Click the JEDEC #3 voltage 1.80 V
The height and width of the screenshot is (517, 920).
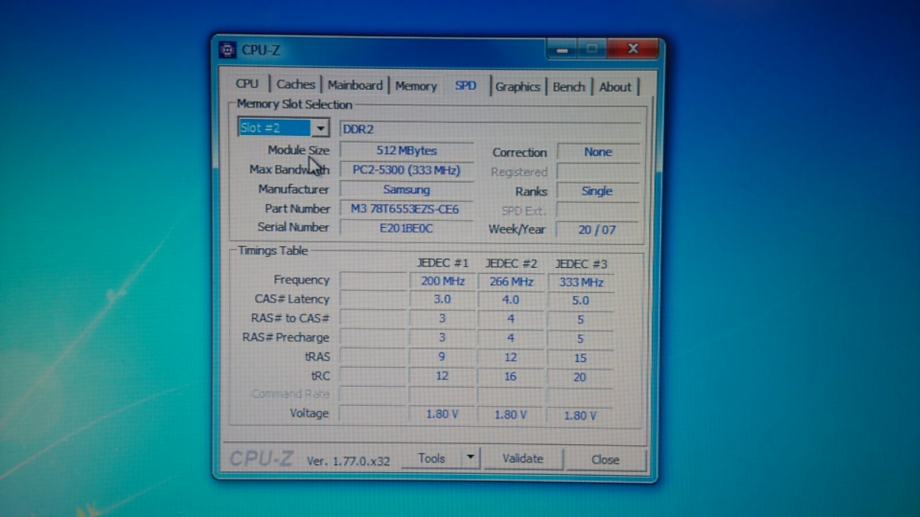point(580,415)
